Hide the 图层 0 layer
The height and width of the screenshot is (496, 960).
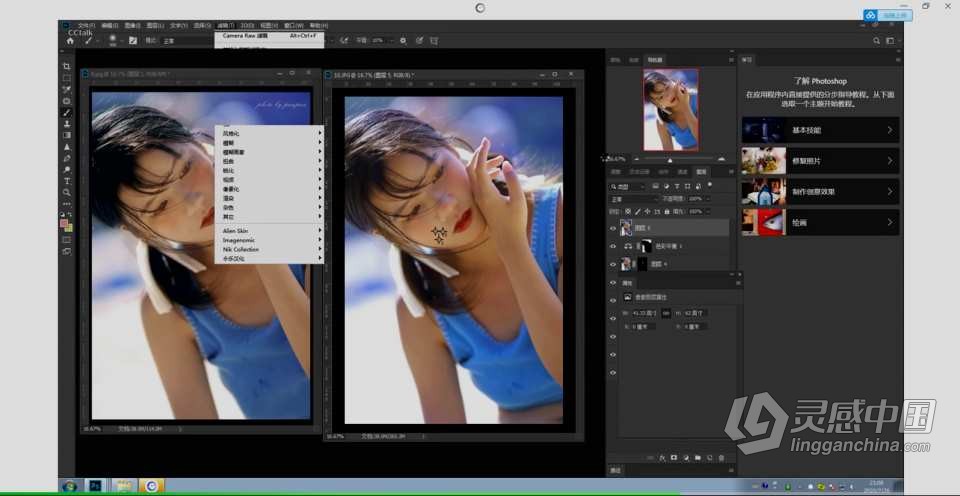[x=613, y=264]
